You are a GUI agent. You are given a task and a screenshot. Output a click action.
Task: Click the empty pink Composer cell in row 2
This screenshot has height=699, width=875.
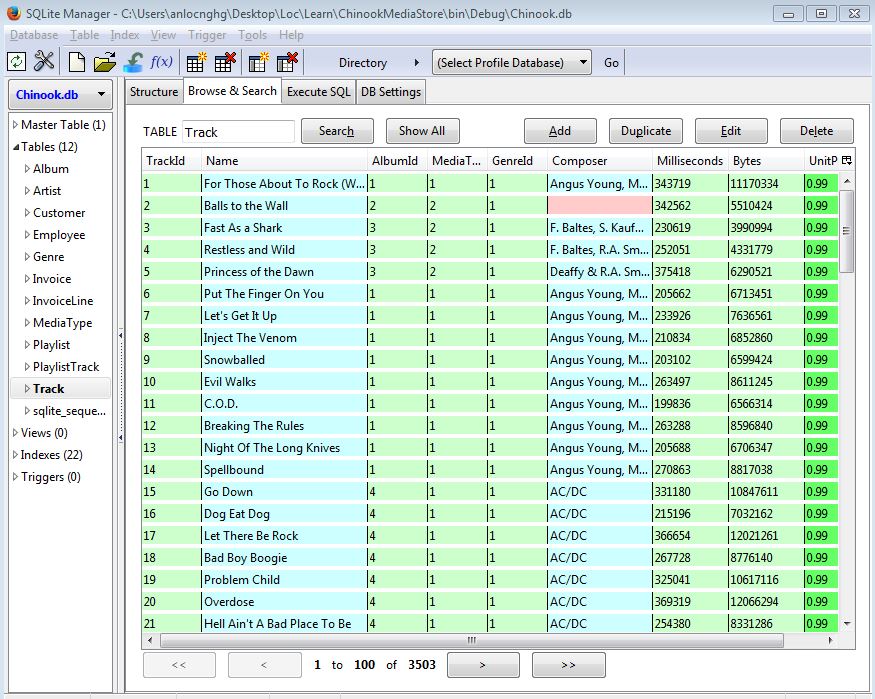(599, 205)
